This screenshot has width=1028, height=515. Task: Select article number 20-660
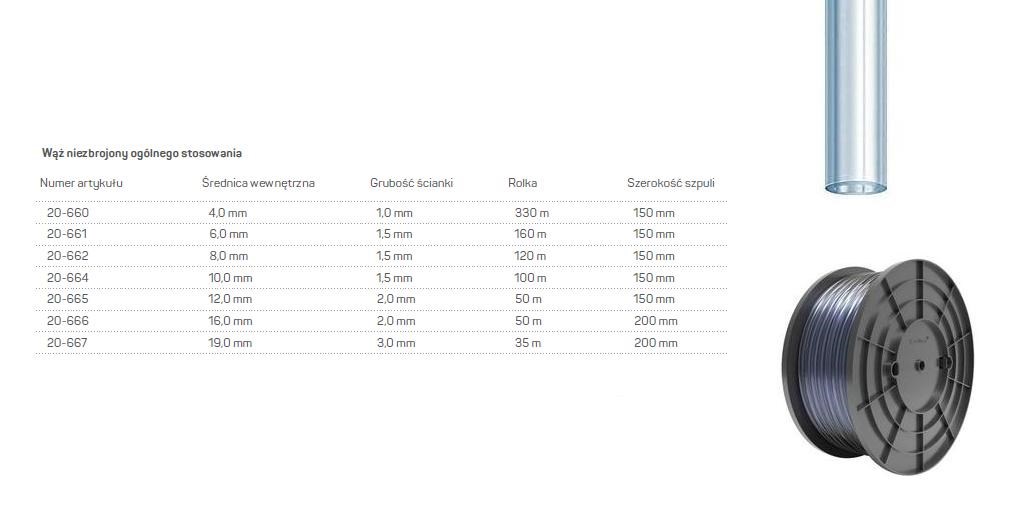[67, 213]
